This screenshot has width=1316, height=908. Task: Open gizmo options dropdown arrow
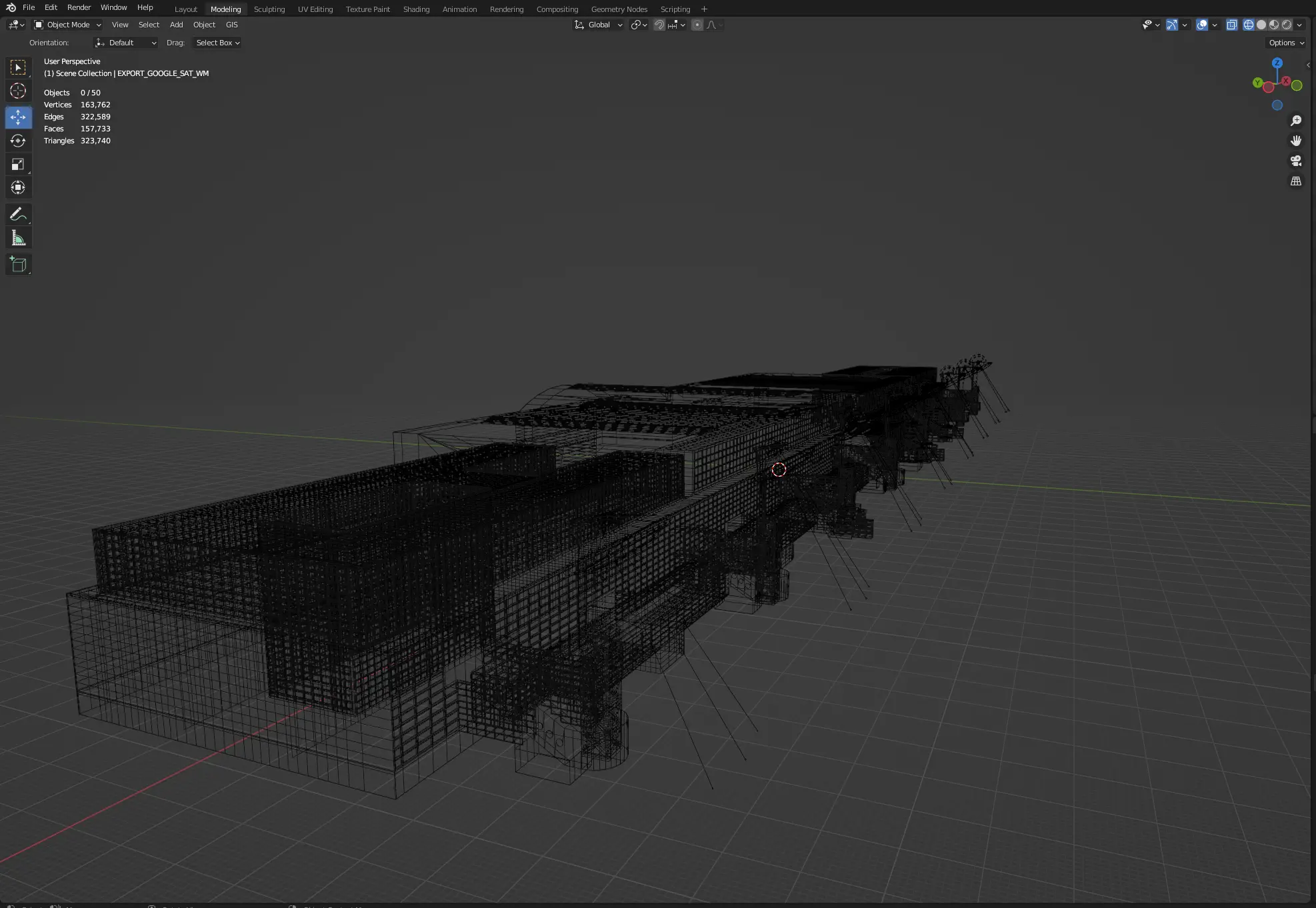pyautogui.click(x=1185, y=25)
